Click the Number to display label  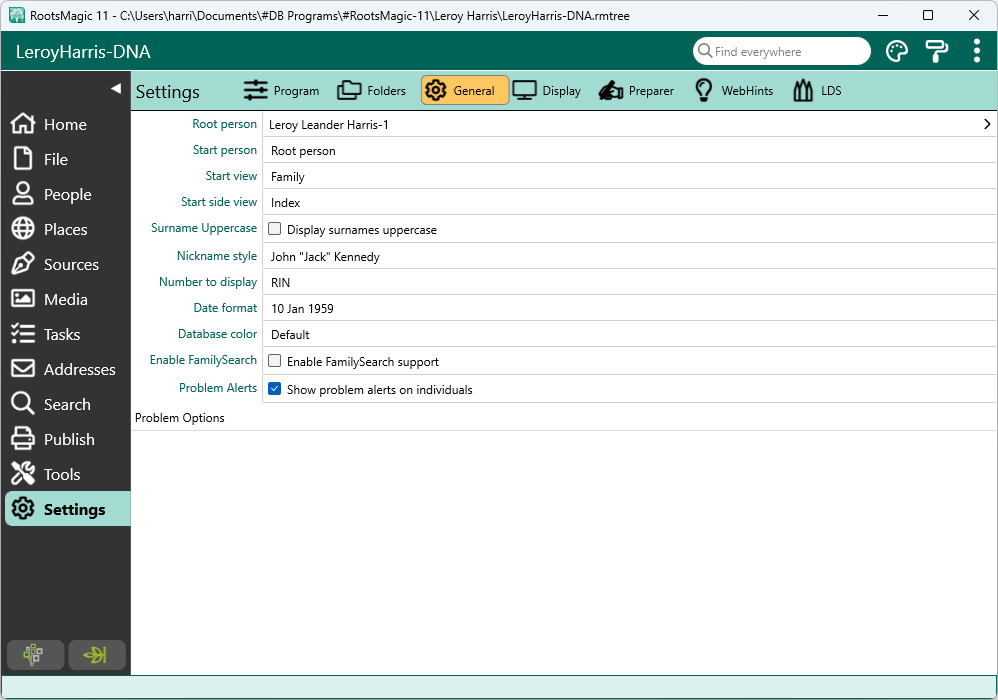[x=207, y=282]
